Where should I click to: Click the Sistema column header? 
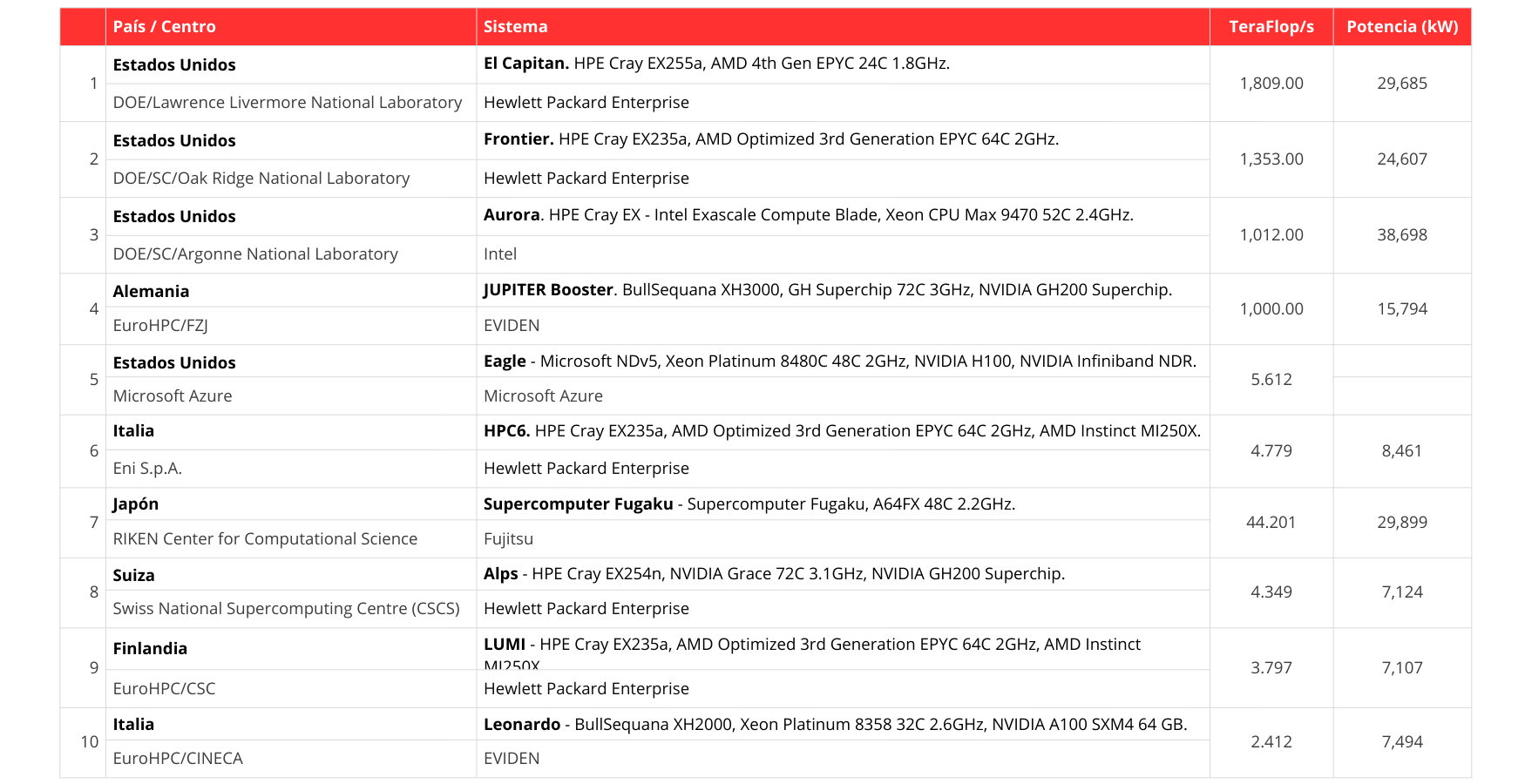tap(516, 27)
